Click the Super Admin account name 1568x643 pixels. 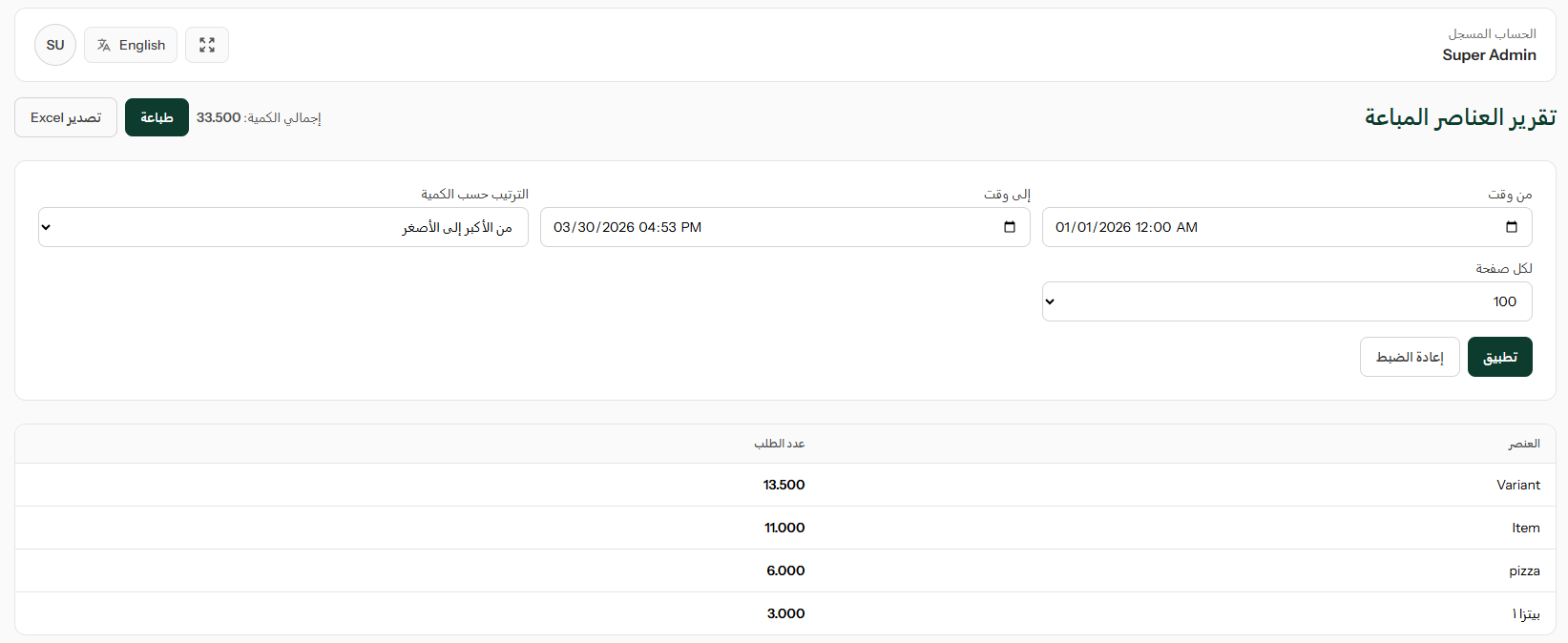[1489, 55]
